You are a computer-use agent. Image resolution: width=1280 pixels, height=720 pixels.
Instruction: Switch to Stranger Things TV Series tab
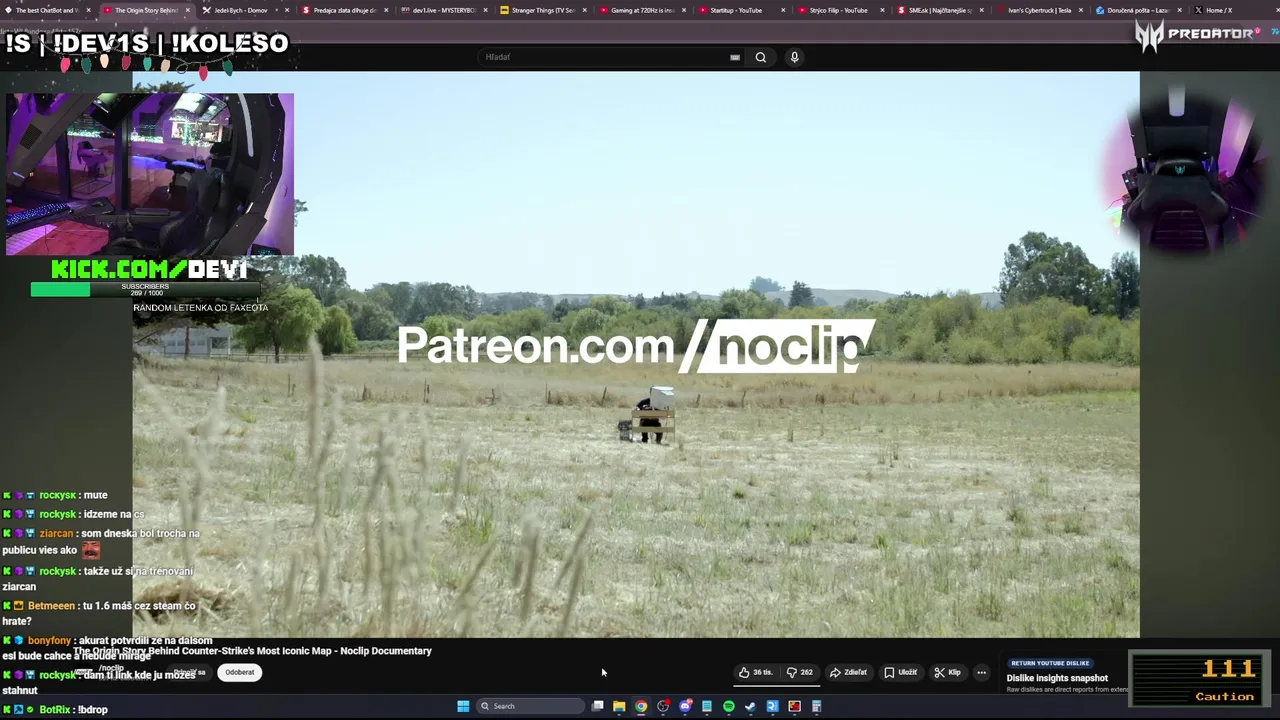[x=543, y=10]
